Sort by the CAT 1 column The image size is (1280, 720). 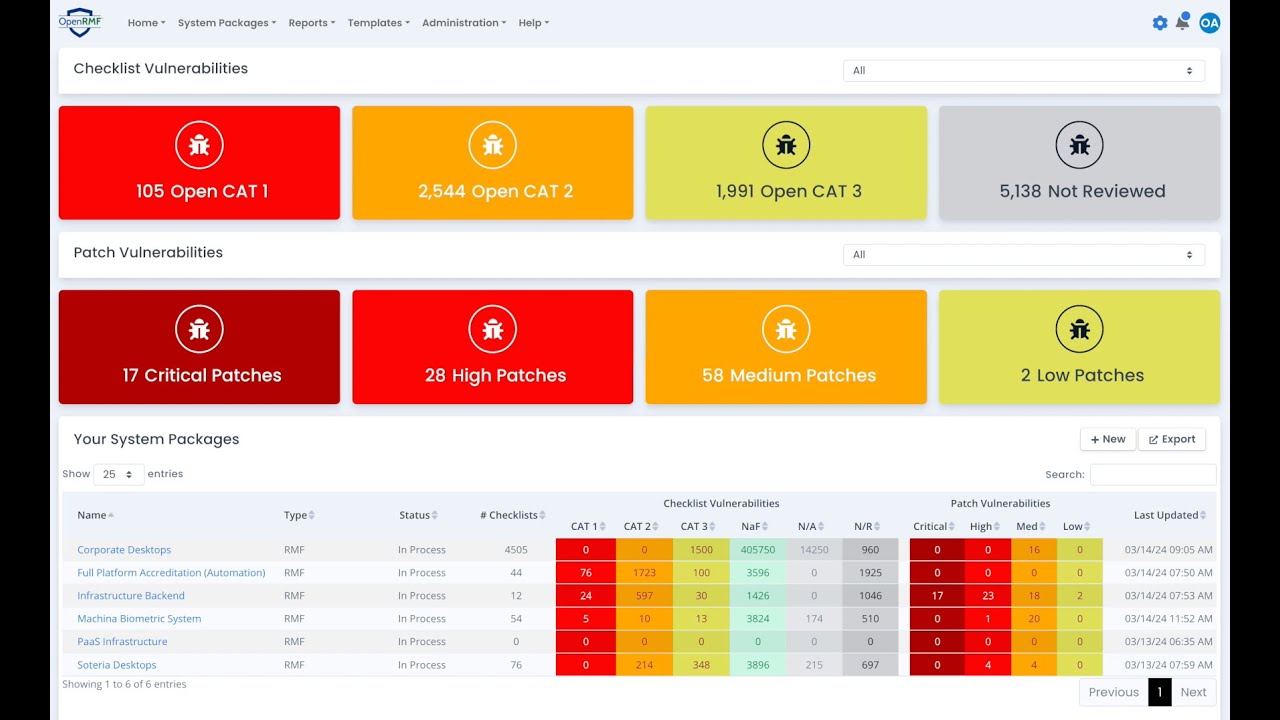pyautogui.click(x=586, y=527)
